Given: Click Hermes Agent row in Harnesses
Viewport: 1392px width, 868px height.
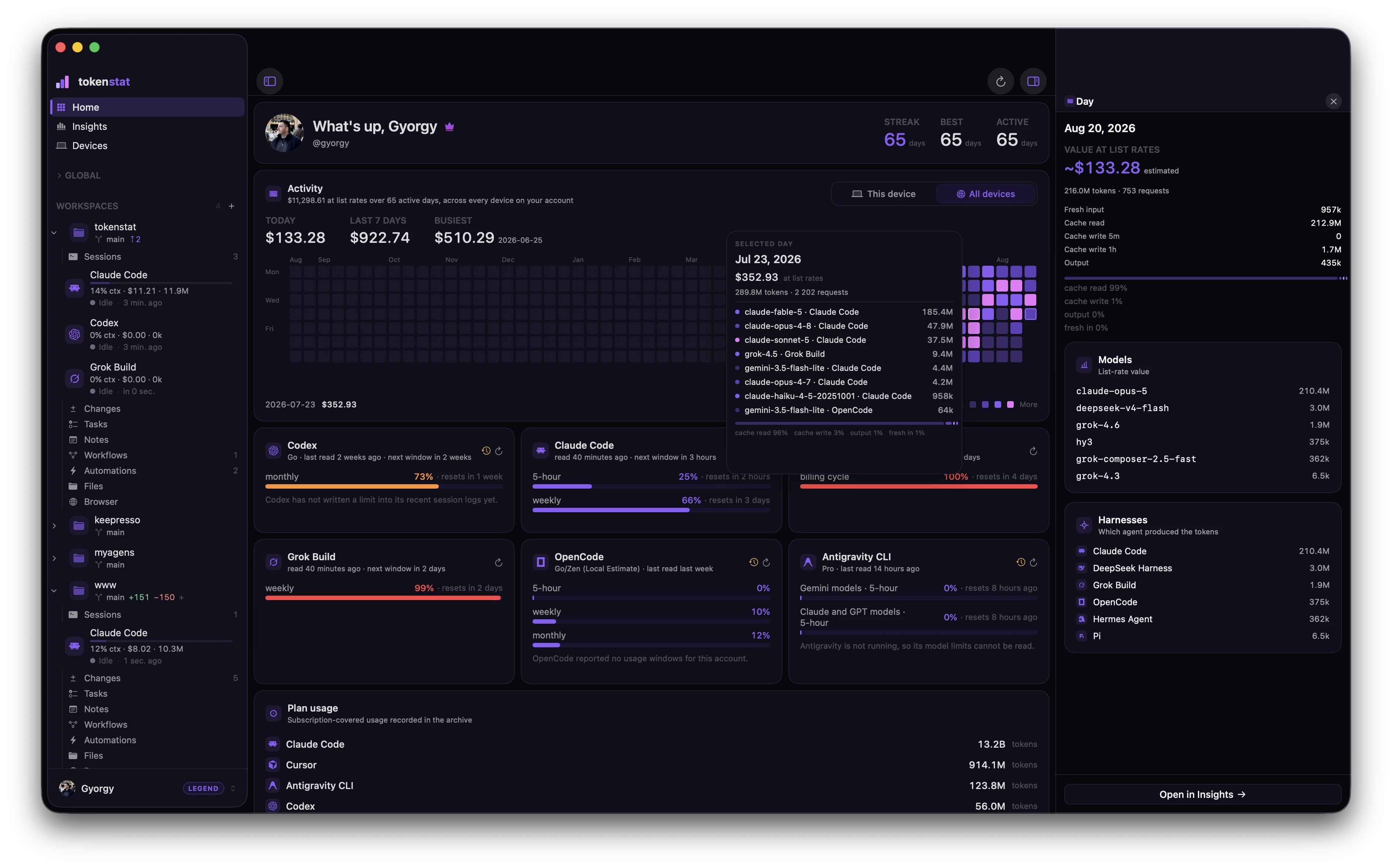Looking at the screenshot, I should click(x=1203, y=619).
